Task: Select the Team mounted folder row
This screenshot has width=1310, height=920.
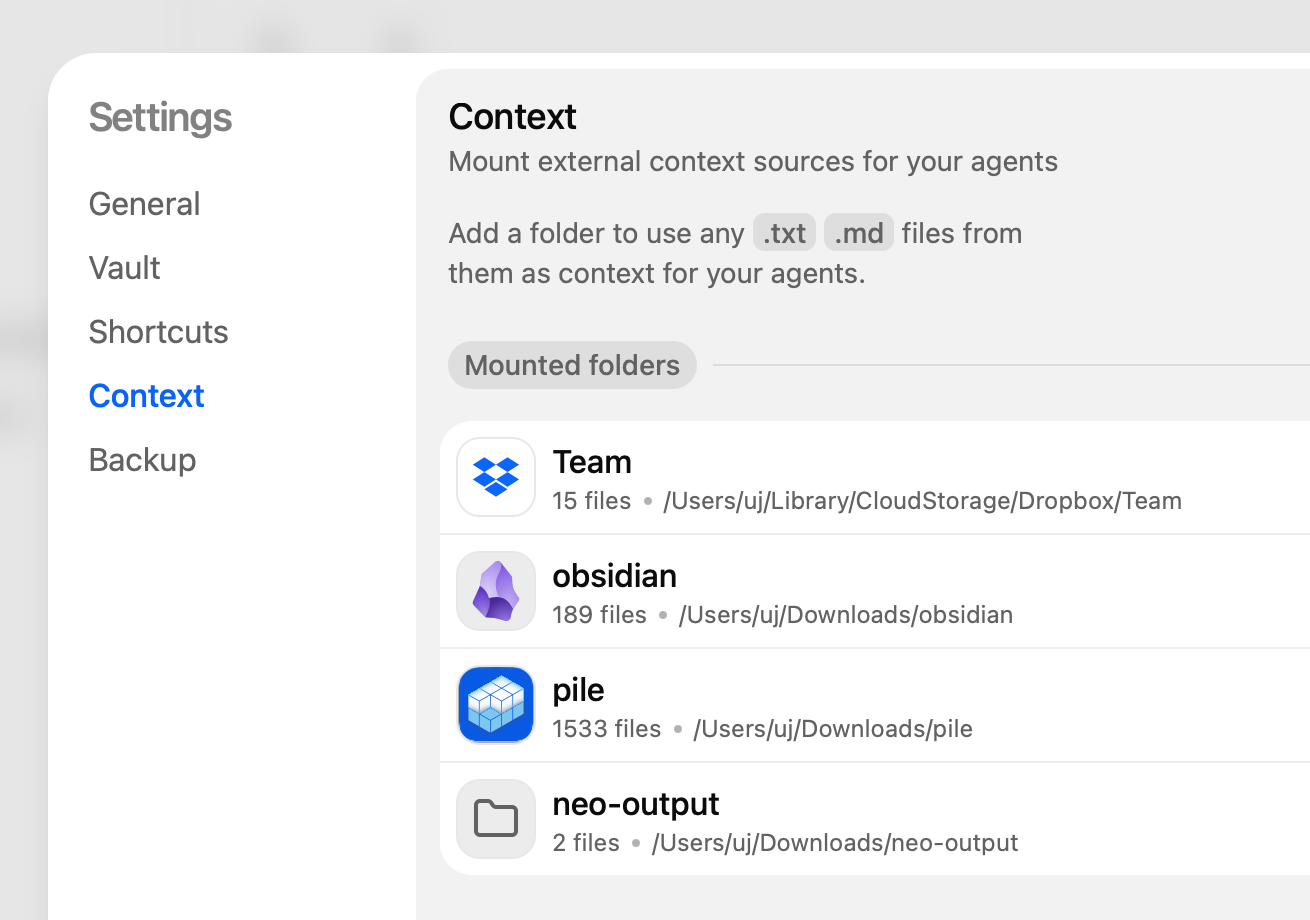Action: point(875,477)
